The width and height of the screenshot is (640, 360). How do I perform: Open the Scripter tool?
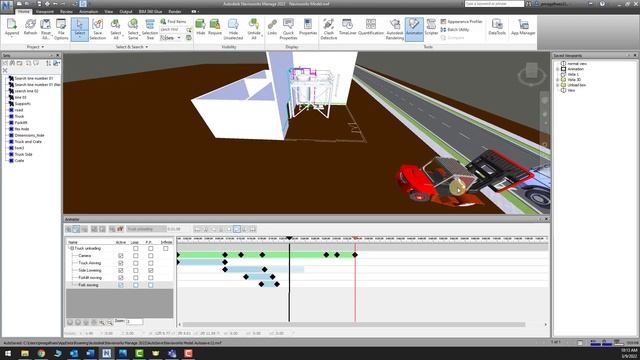click(x=431, y=27)
